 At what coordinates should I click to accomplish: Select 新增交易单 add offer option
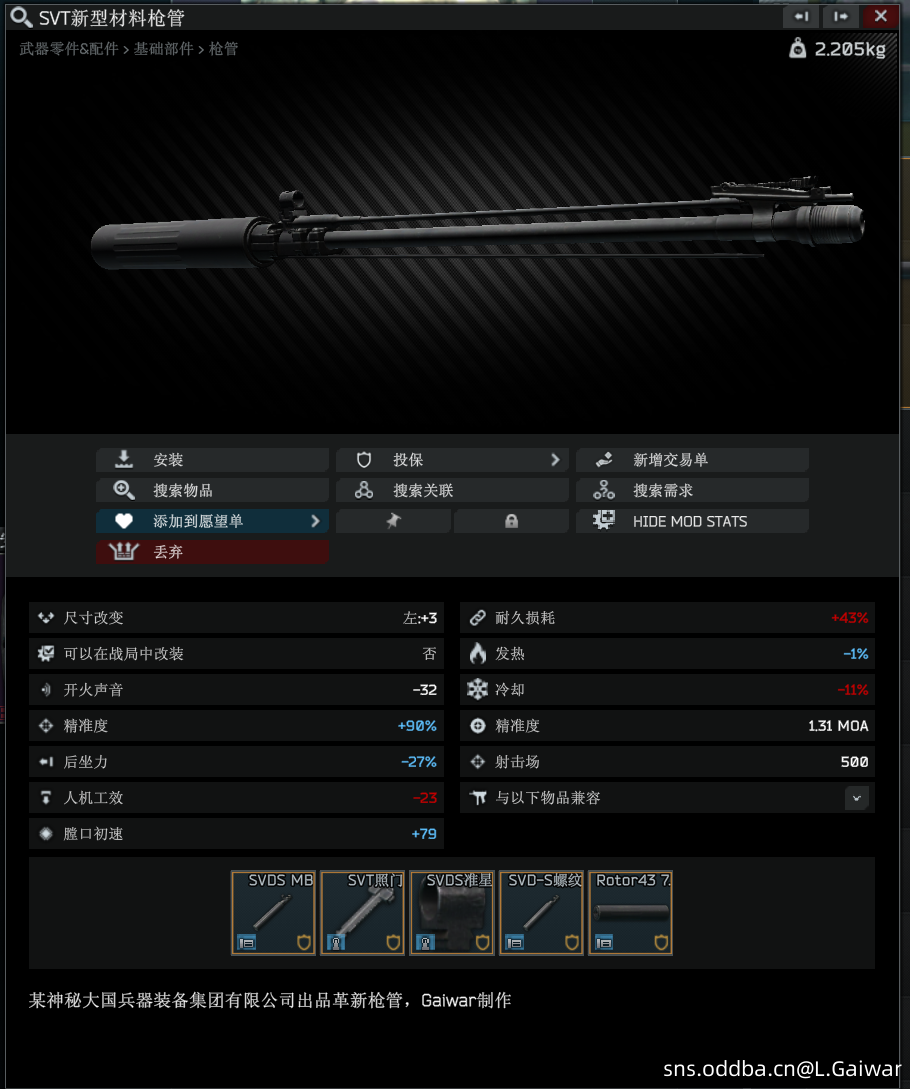pyautogui.click(x=692, y=460)
